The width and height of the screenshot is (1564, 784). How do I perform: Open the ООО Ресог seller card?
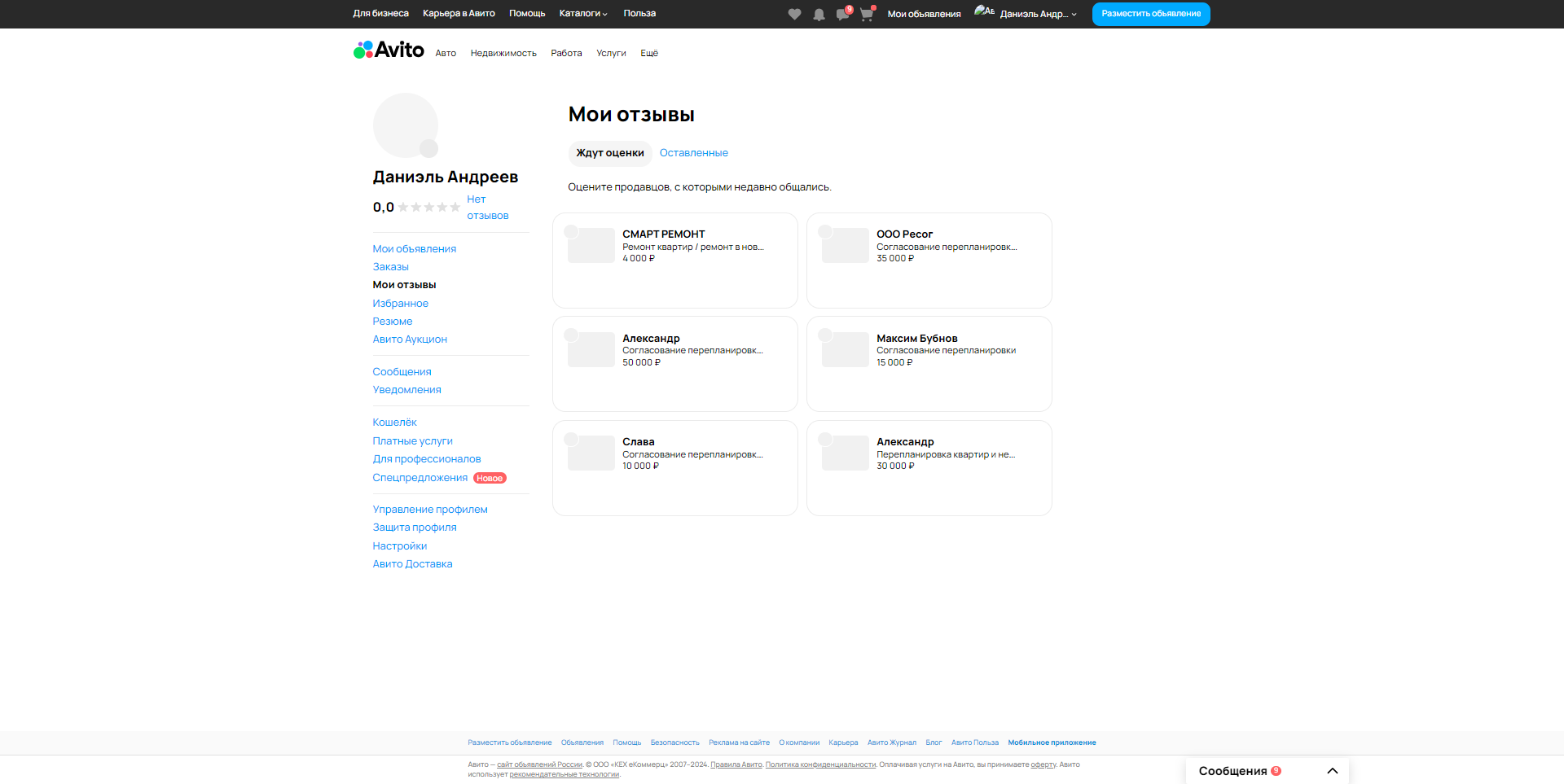pyautogui.click(x=929, y=261)
